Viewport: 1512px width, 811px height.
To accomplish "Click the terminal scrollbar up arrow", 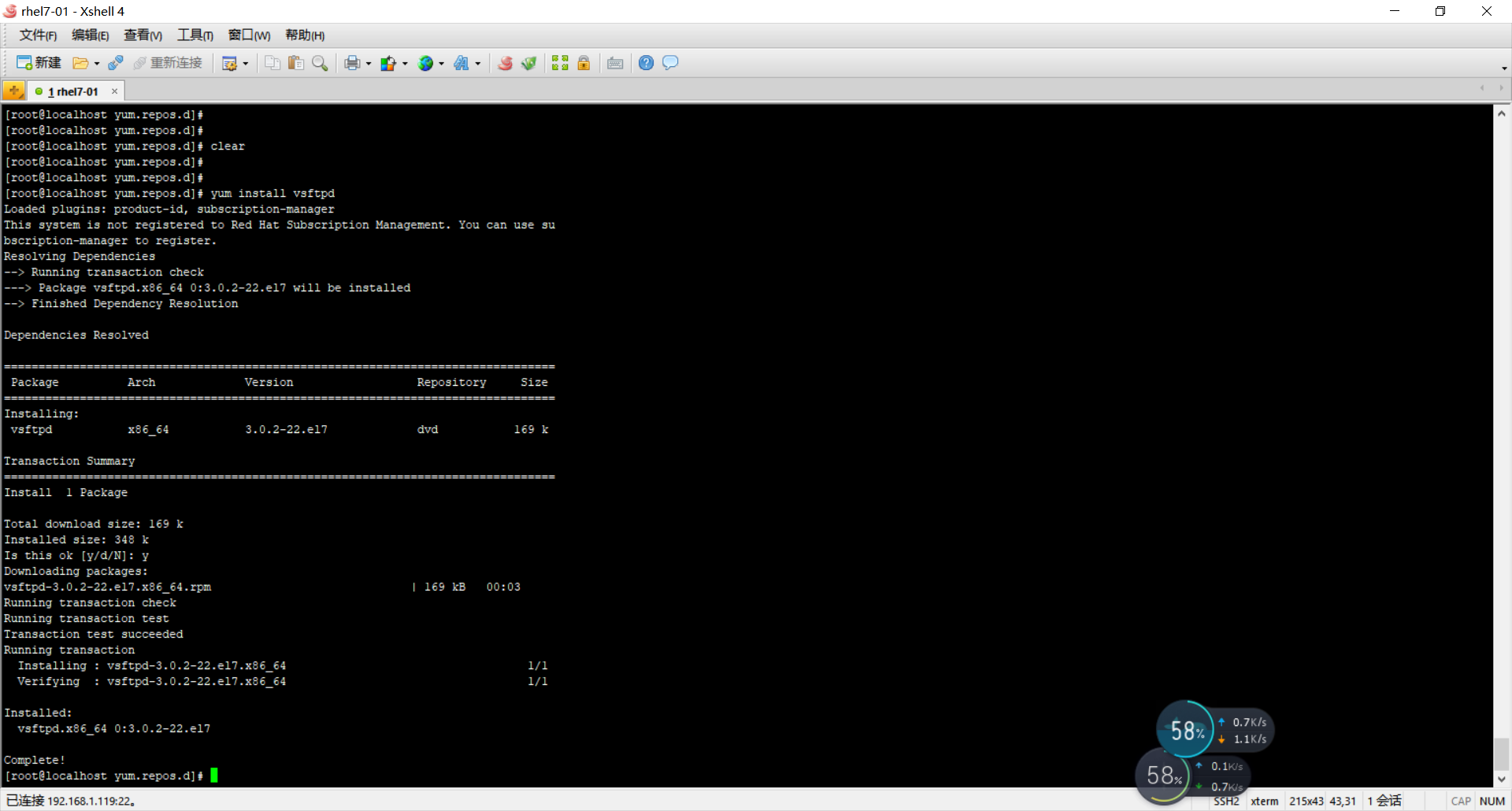I will coord(1502,114).
